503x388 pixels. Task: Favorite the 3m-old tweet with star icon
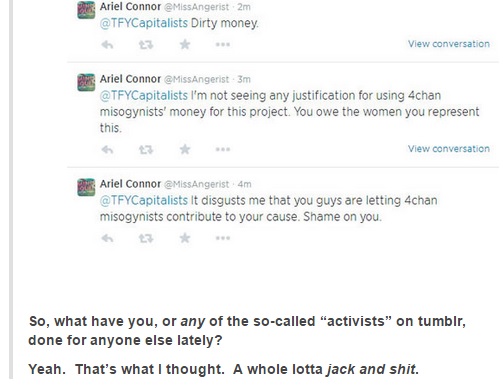point(185,149)
